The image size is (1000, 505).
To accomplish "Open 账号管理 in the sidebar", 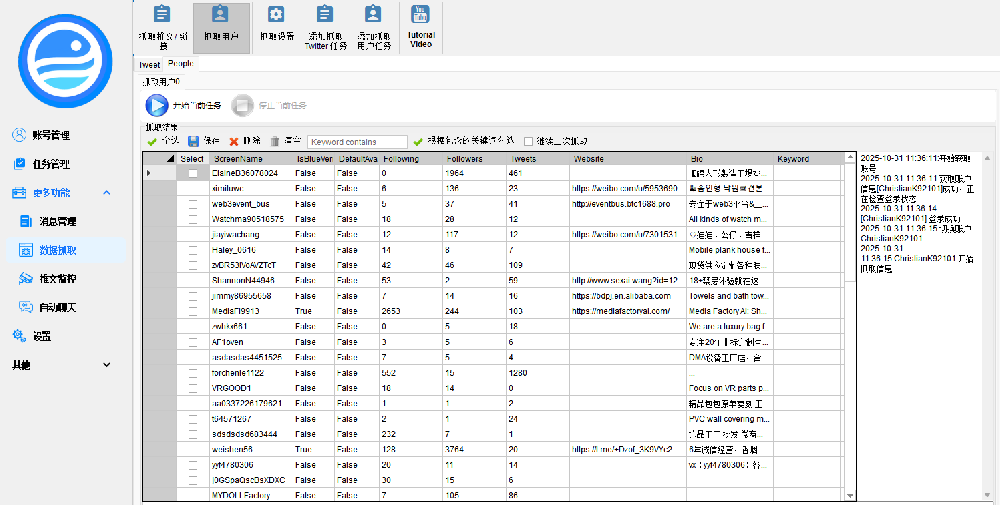I will click(50, 135).
